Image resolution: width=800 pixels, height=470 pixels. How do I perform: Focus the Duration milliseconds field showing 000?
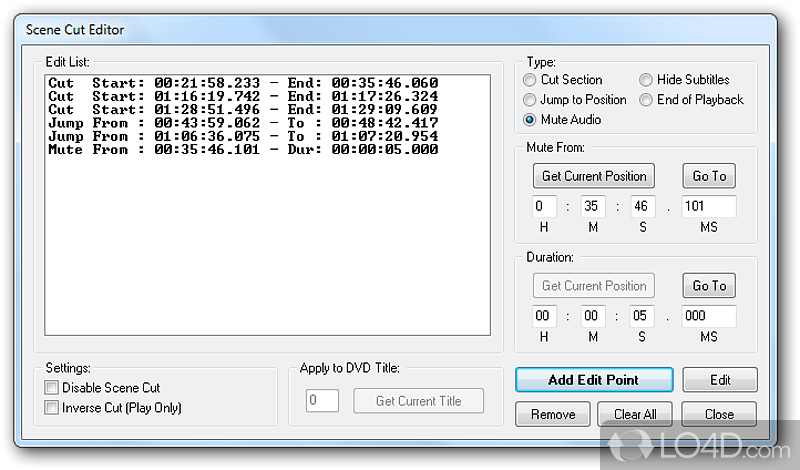coord(709,316)
